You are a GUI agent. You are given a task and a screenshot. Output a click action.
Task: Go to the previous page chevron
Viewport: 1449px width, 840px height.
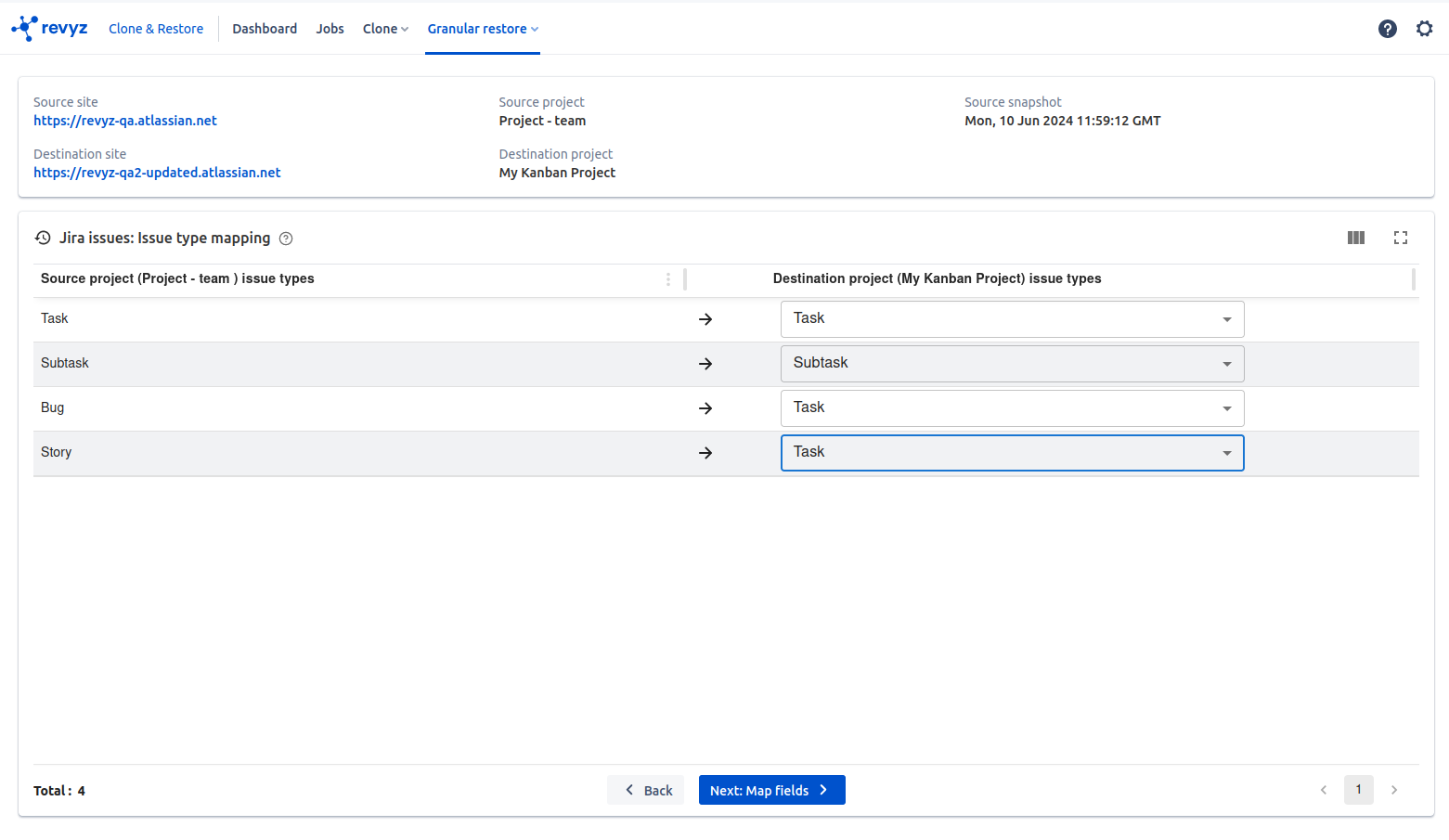(x=1324, y=790)
